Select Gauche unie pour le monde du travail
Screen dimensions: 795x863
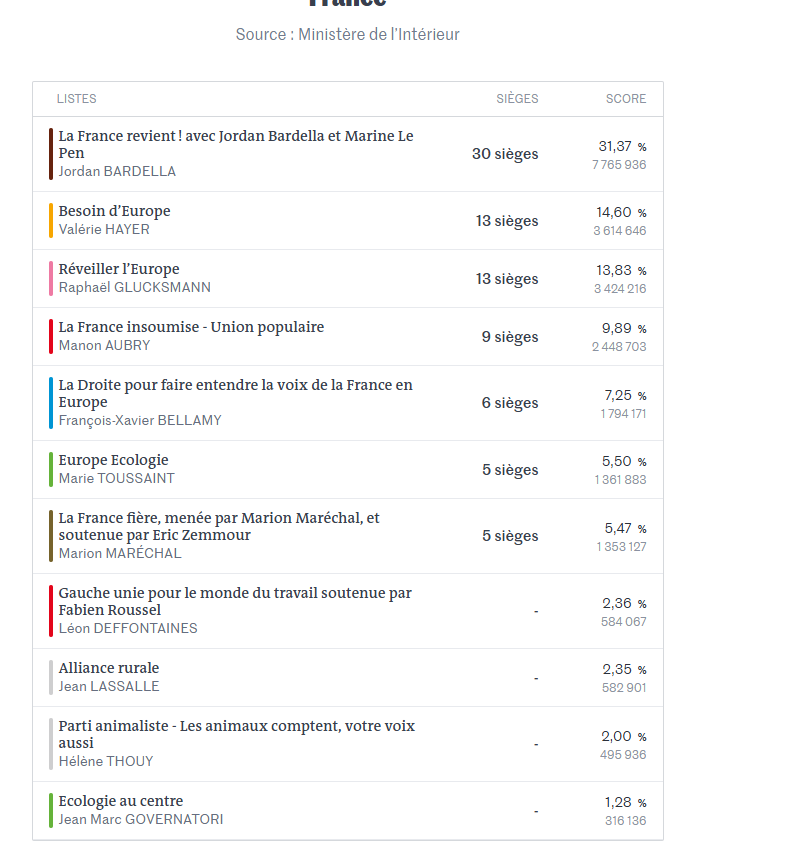(235, 601)
